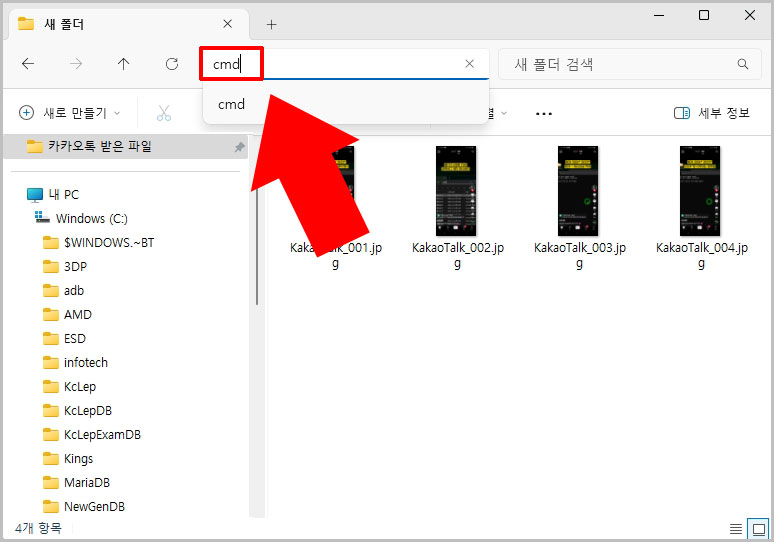774x542 pixels.
Task: Click the address bar containing cmd
Action: tap(345, 64)
